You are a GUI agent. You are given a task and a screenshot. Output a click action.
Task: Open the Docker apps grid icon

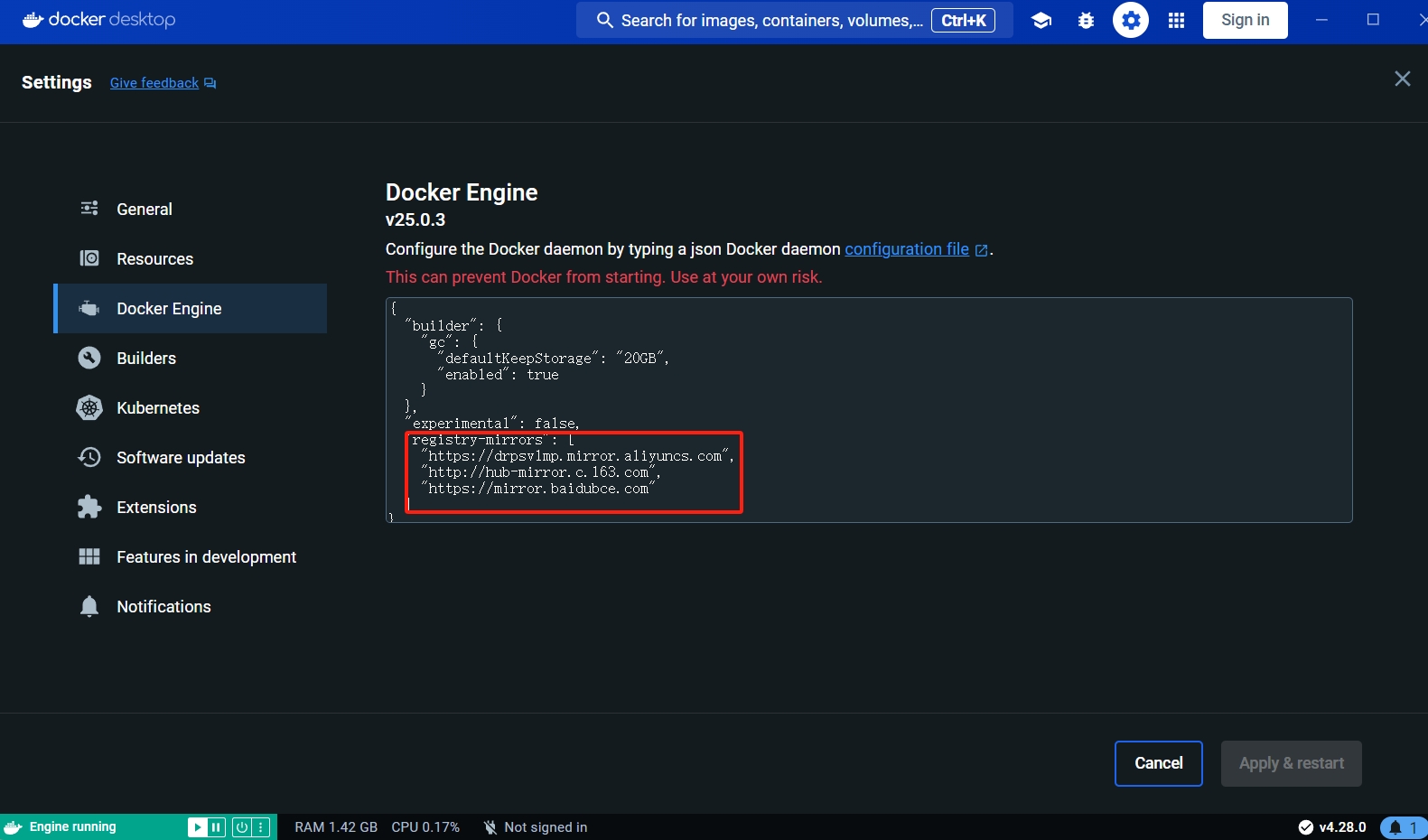click(x=1176, y=20)
